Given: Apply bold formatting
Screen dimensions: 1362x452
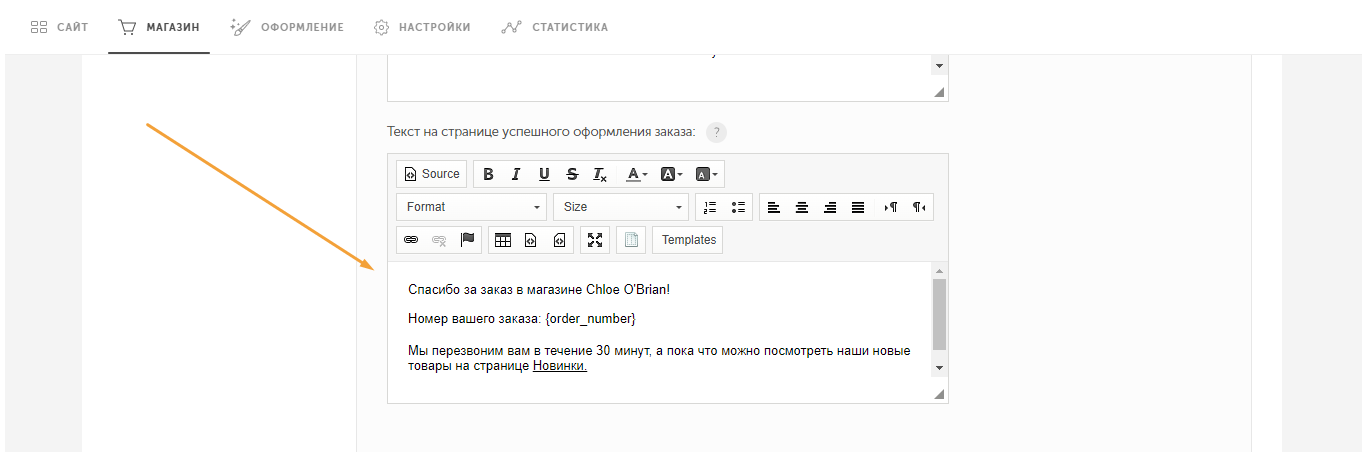Looking at the screenshot, I should tap(488, 174).
